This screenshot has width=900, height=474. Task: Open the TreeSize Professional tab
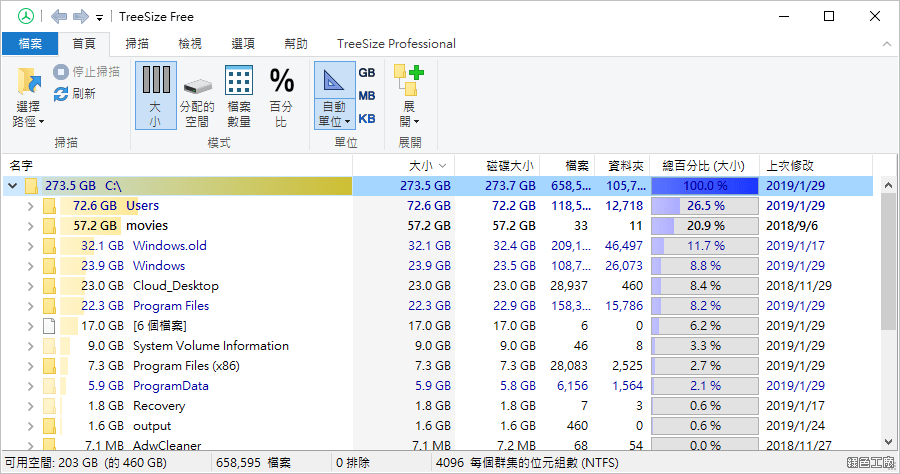point(396,44)
